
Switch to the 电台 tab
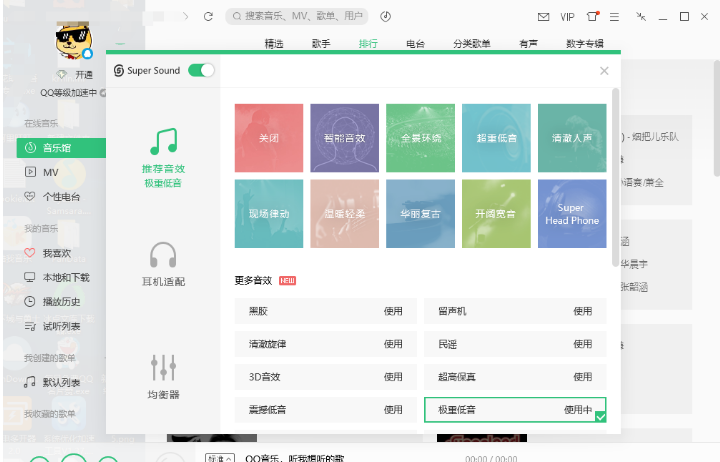point(415,44)
